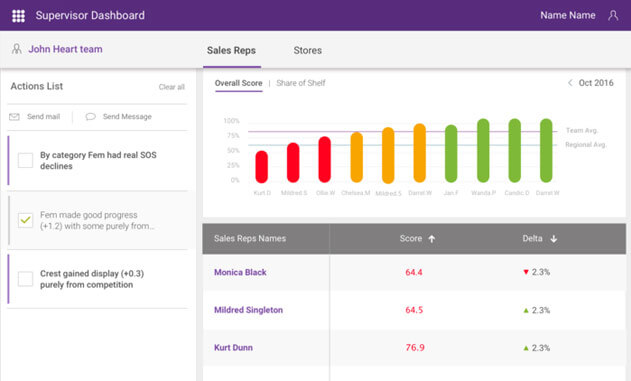Open the apps grid menu icon
Image resolution: width=631 pixels, height=381 pixels.
[18, 16]
